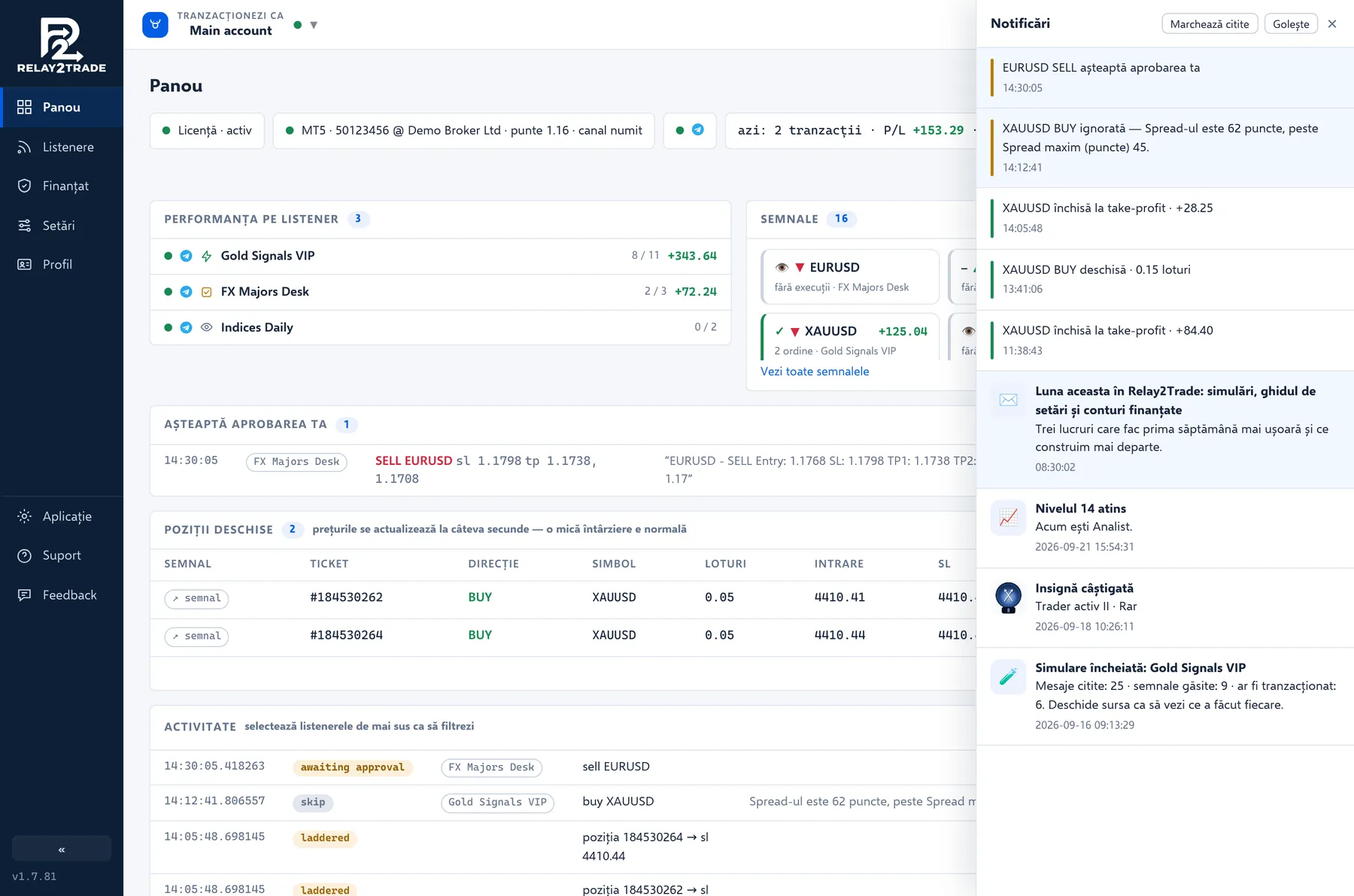Viewport: 1354px width, 896px height.
Task: Click the test tube icon on the Simulare încheiată notification
Action: coord(1008,677)
